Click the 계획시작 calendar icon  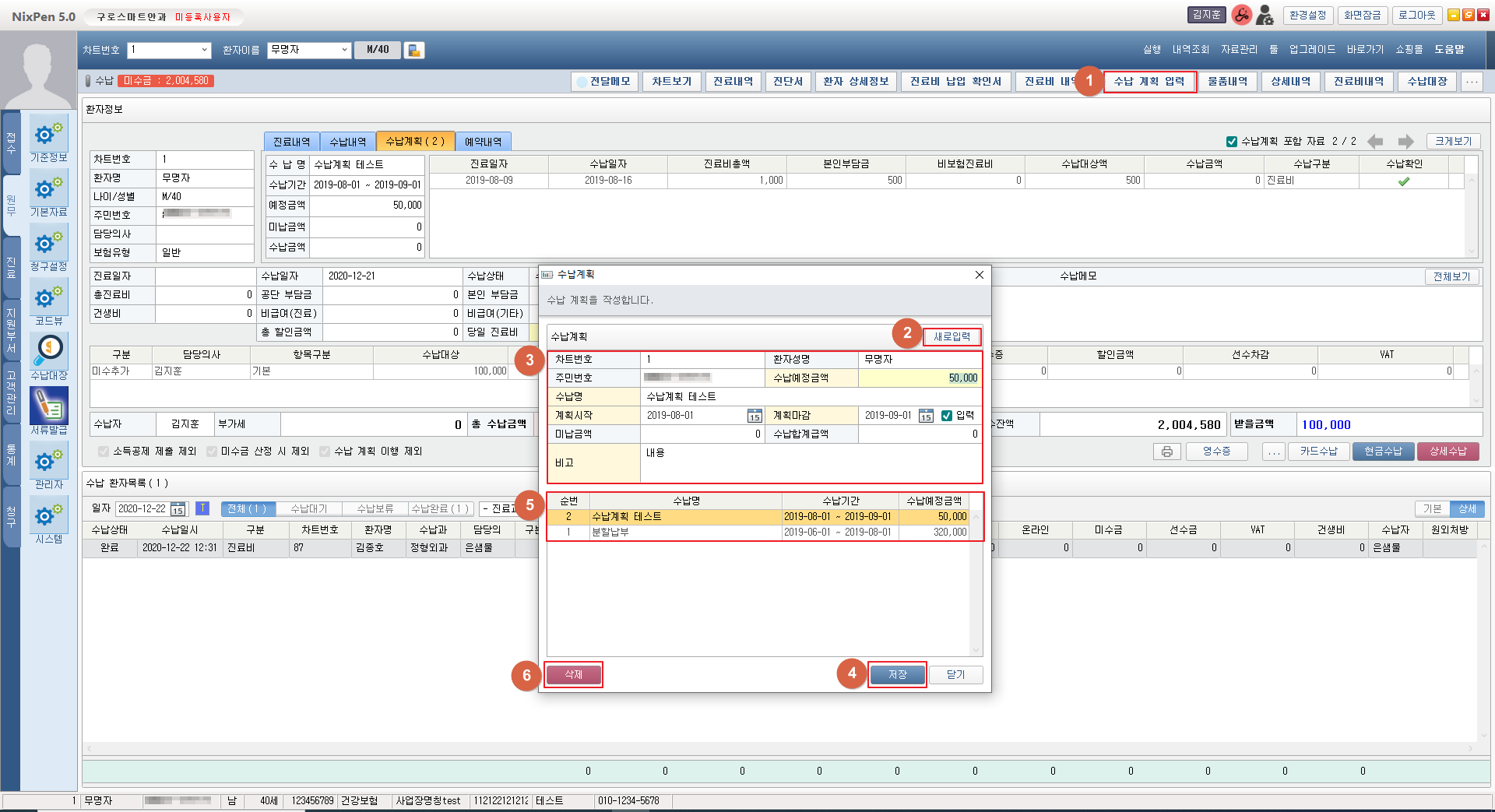click(754, 416)
